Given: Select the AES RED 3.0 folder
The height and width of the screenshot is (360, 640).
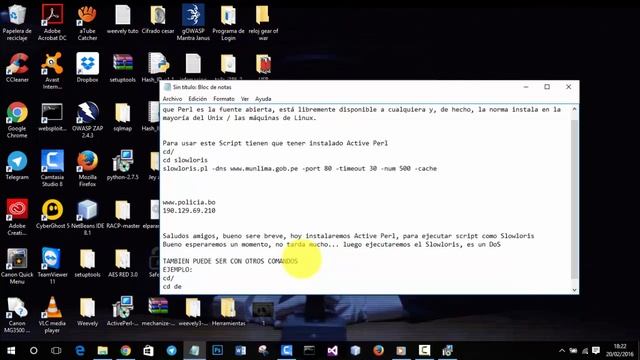Looking at the screenshot, I should tap(122, 262).
